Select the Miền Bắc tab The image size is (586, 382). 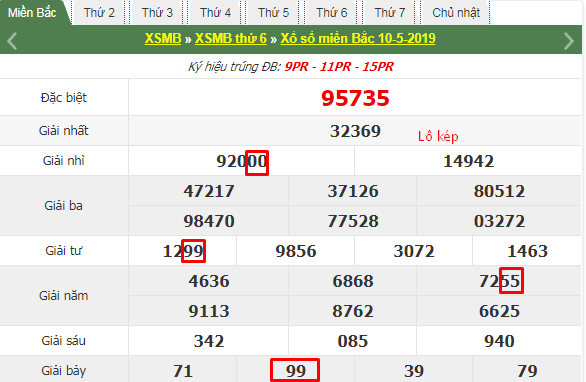coord(33,13)
